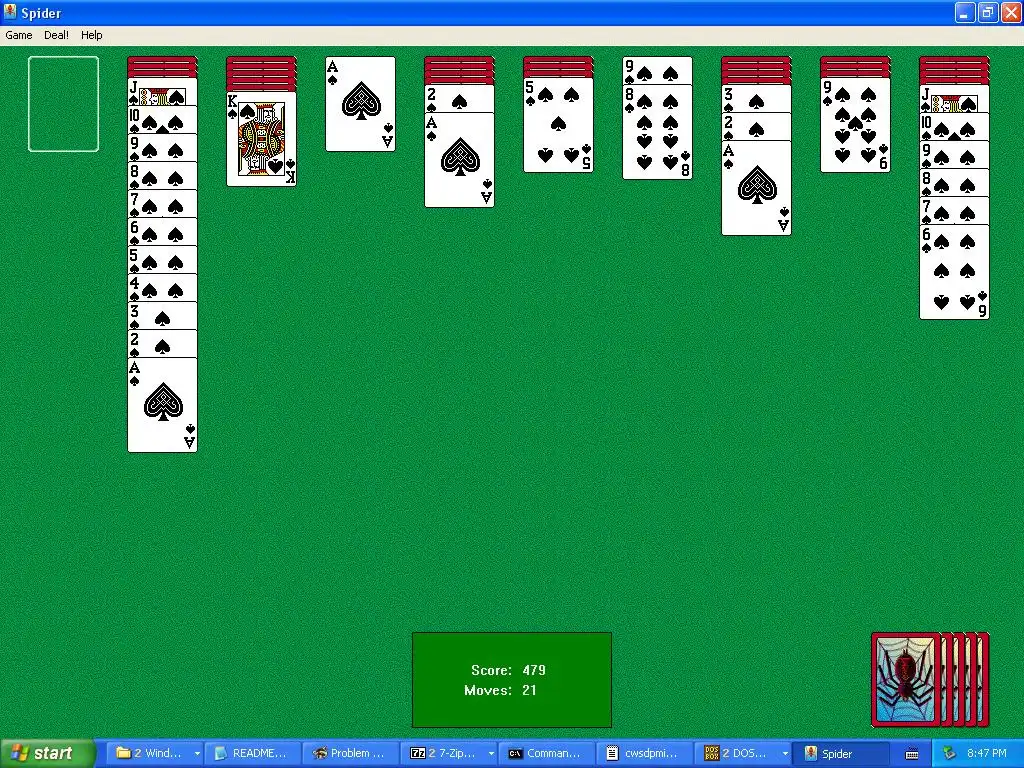Viewport: 1024px width, 768px height.
Task: Pick the Ace covering only a 2 of spades
Action: click(459, 160)
